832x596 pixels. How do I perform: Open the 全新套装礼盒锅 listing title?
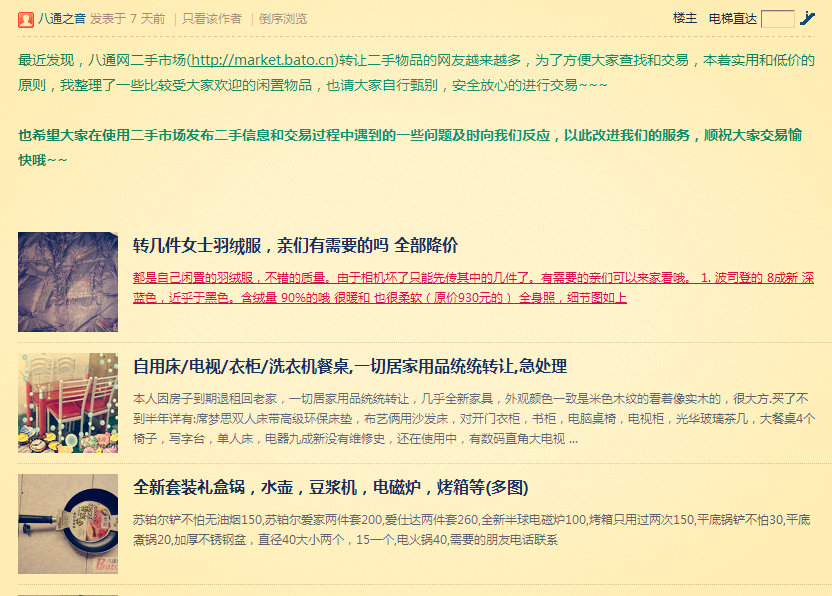pos(331,487)
